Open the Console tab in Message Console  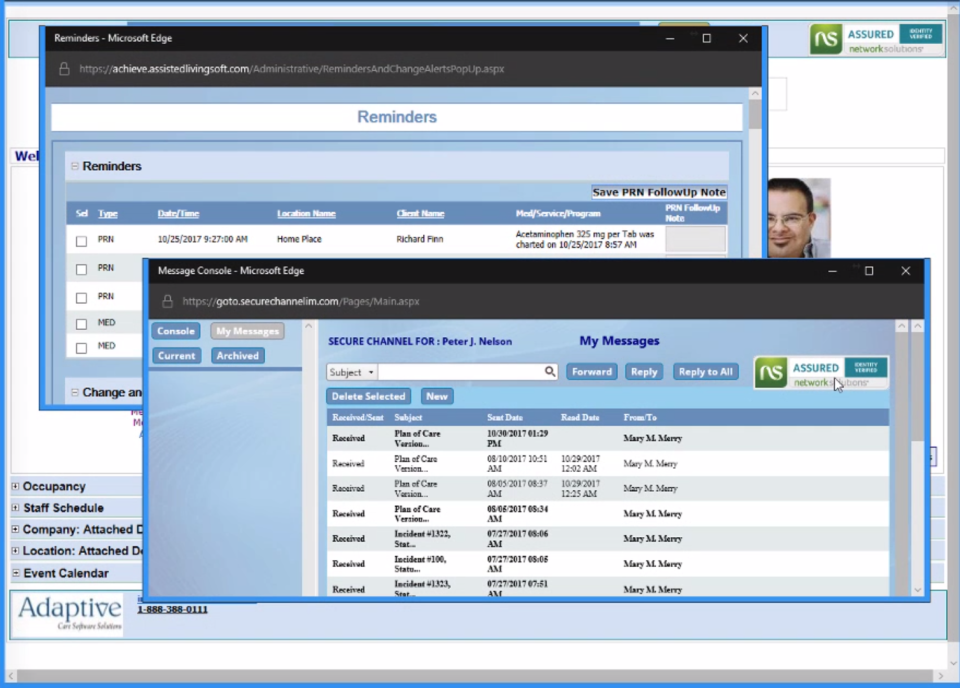pyautogui.click(x=175, y=330)
